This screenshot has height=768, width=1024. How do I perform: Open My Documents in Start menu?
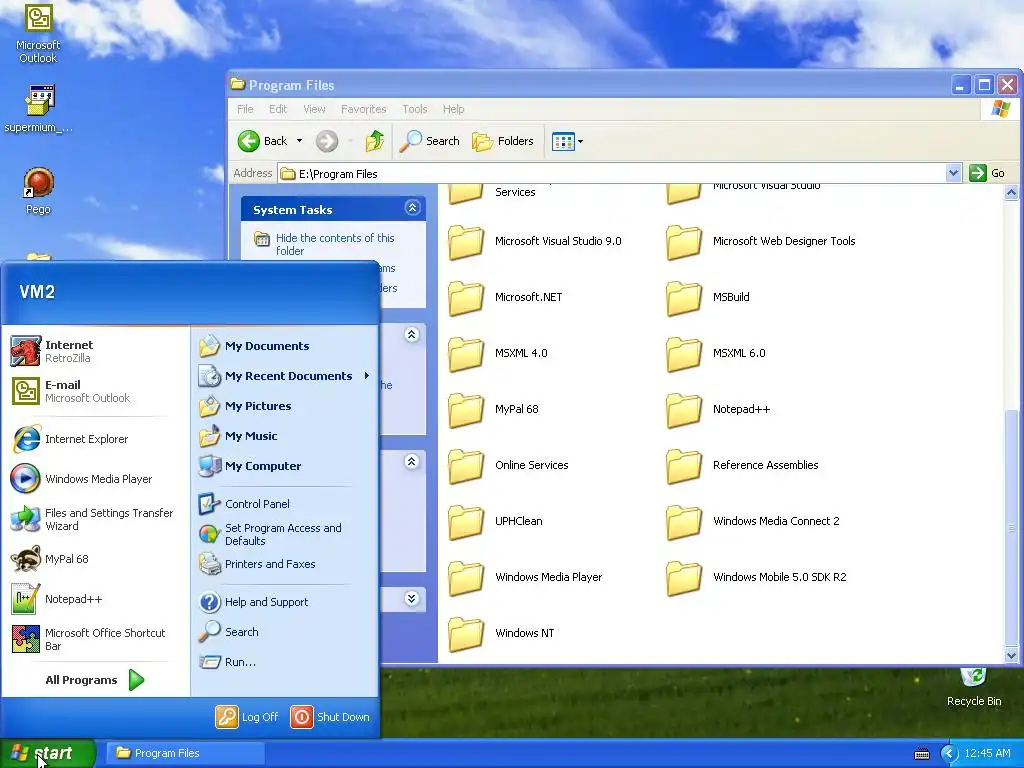[285, 346]
